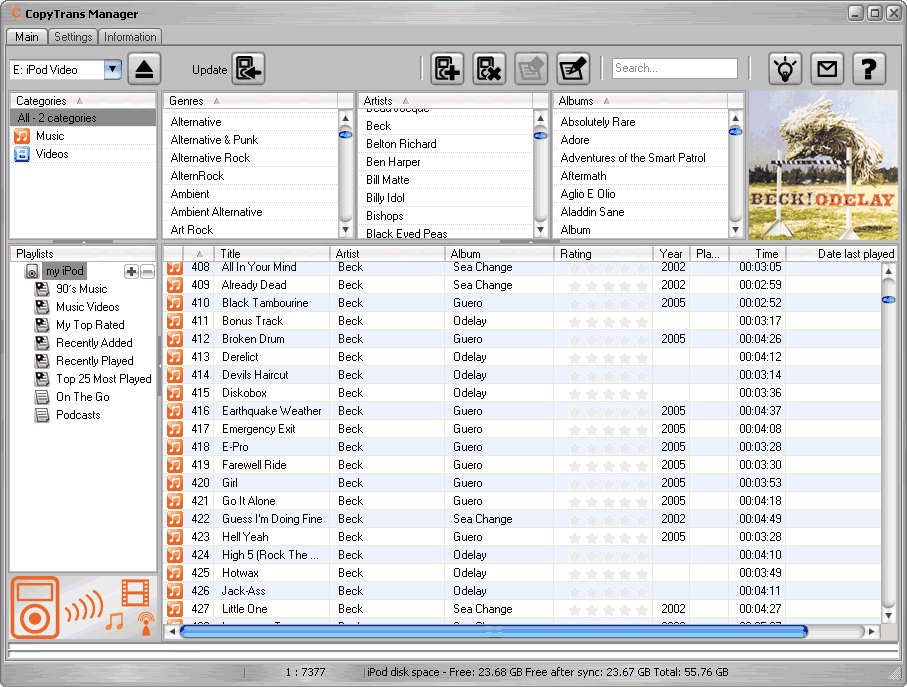Open help with the question mark icon
The image size is (907, 687).
coord(869,69)
